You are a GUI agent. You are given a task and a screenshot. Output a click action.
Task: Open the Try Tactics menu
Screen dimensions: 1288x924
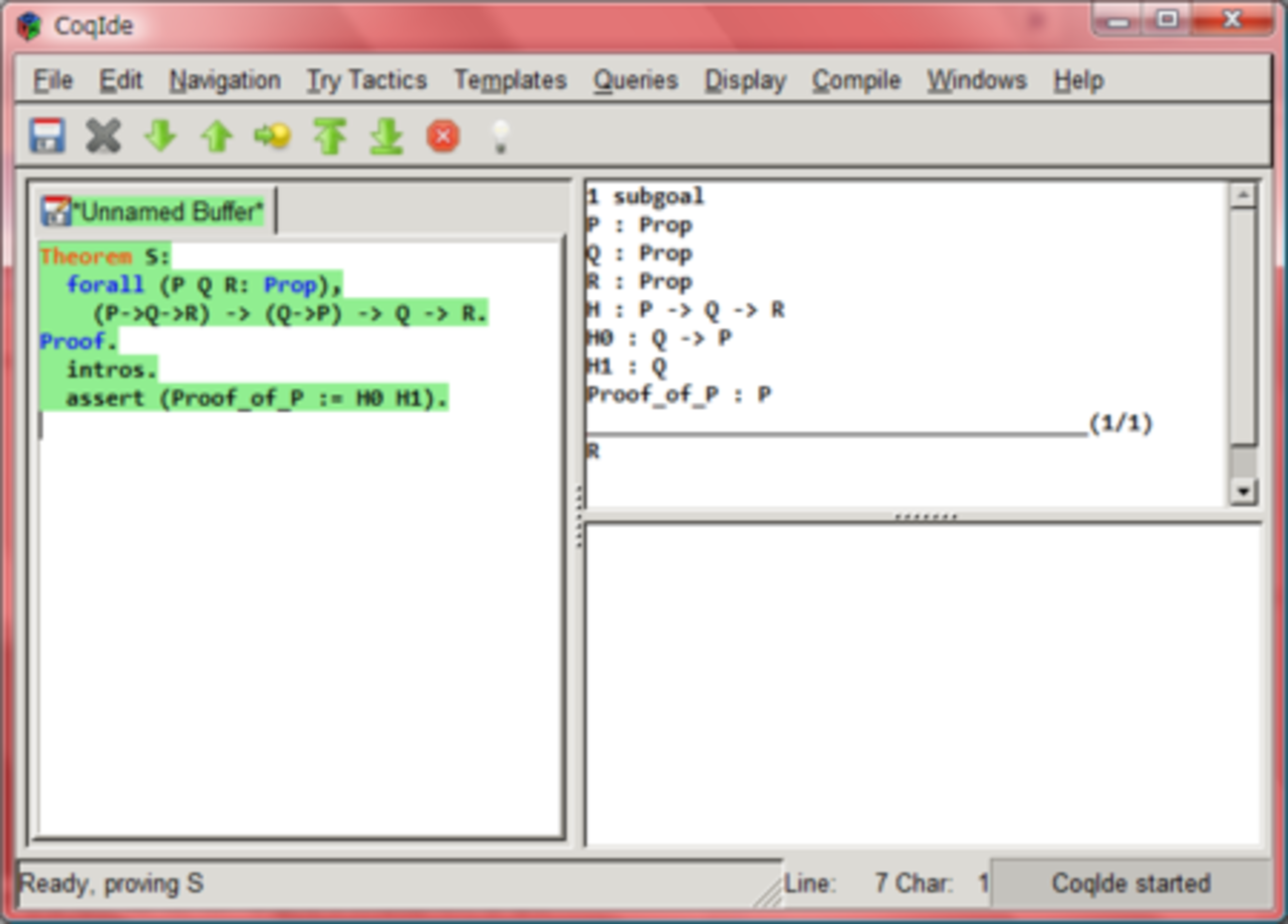[x=367, y=80]
